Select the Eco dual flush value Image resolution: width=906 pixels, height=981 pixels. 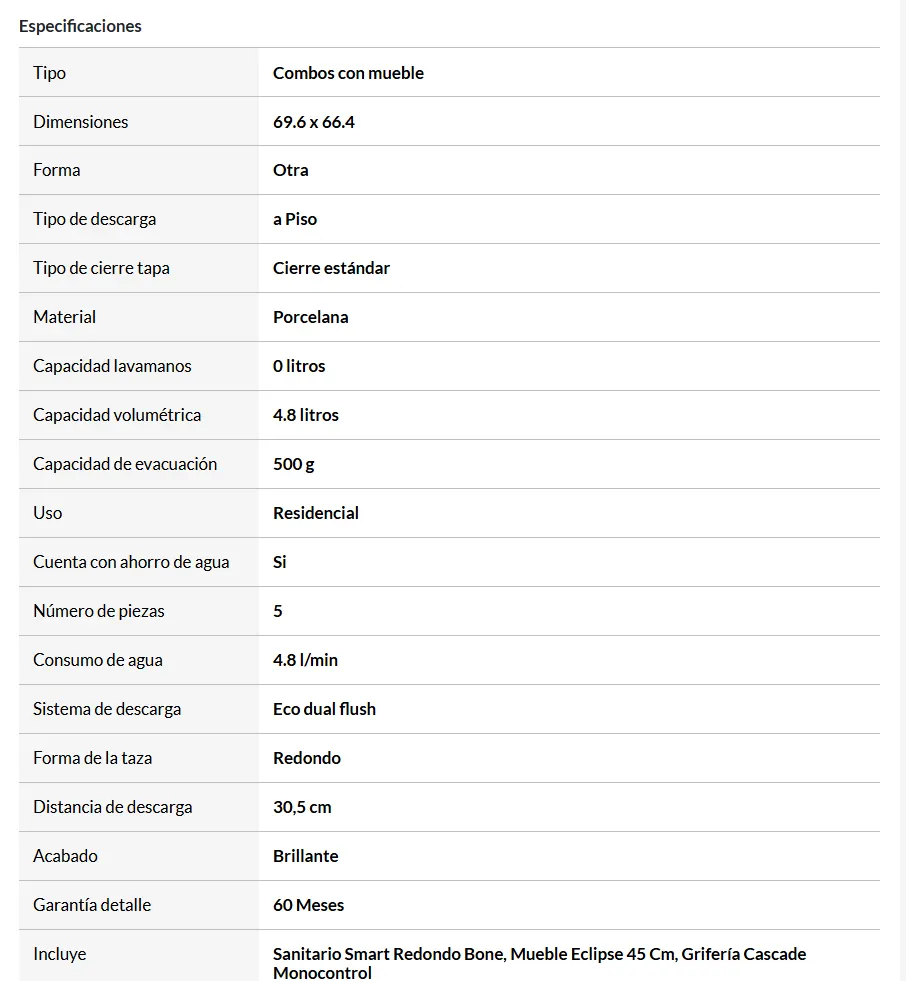click(x=324, y=709)
